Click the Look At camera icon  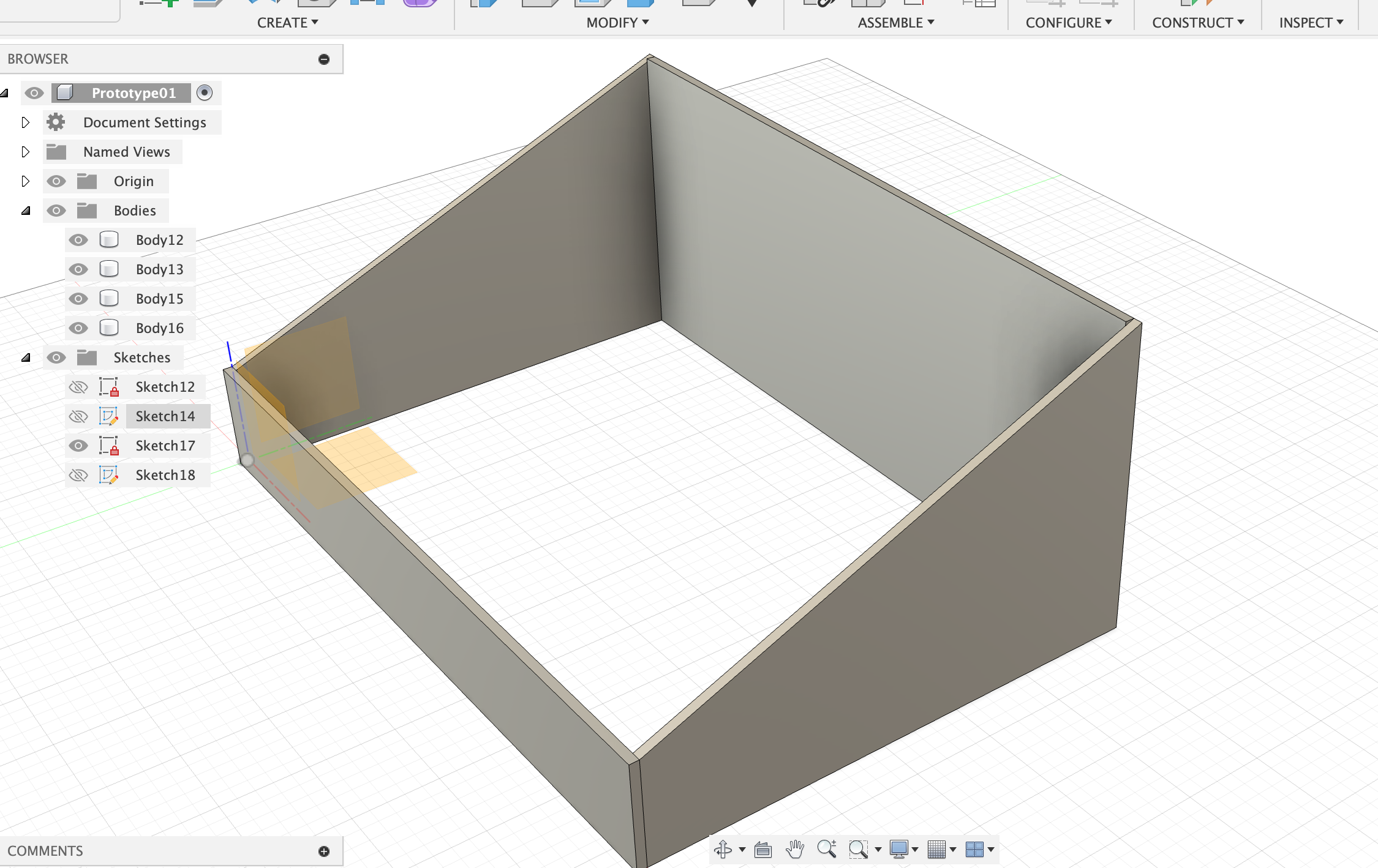point(763,850)
